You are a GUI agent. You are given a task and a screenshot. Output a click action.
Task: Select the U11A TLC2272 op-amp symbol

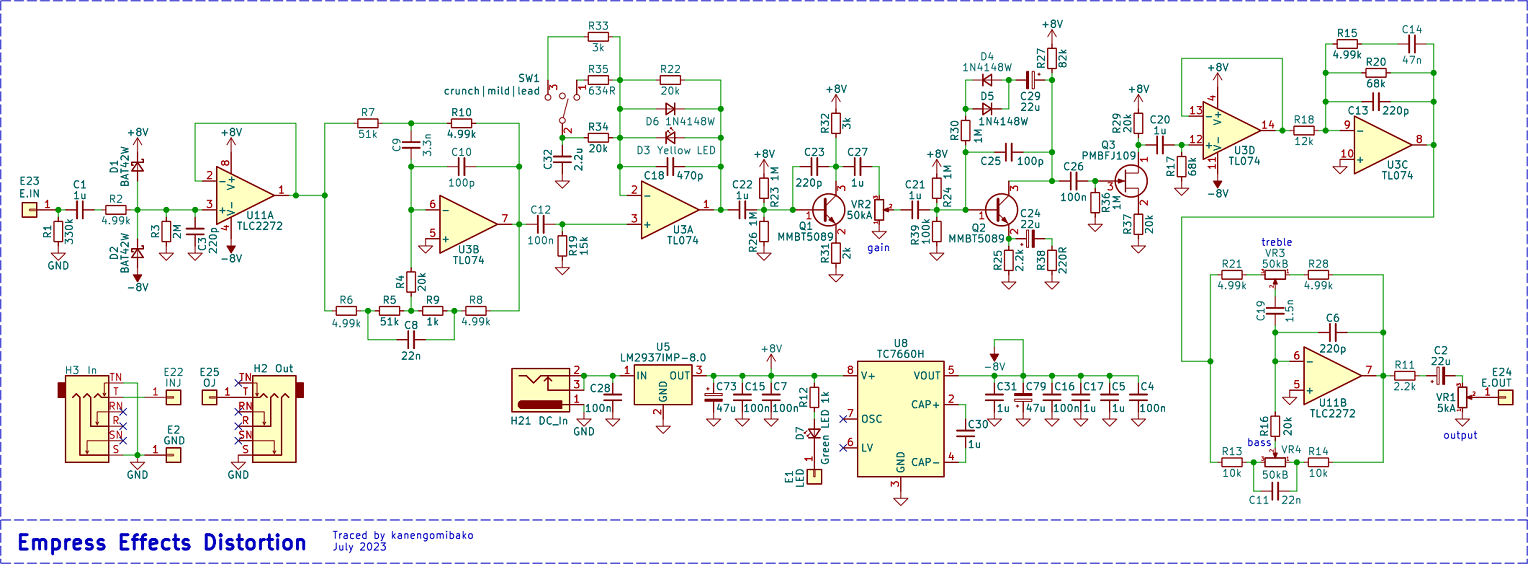coord(244,193)
